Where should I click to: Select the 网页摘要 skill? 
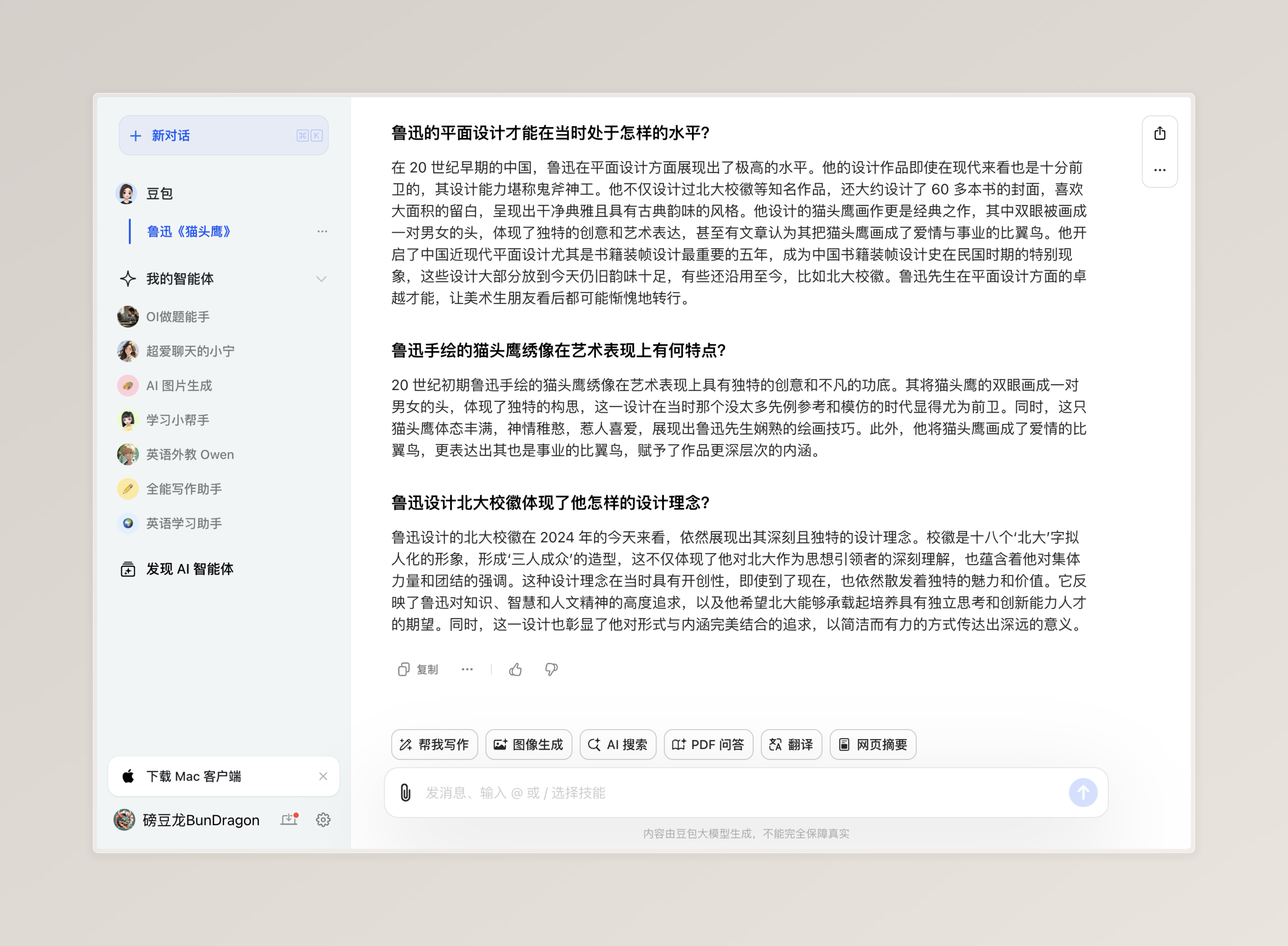point(873,744)
